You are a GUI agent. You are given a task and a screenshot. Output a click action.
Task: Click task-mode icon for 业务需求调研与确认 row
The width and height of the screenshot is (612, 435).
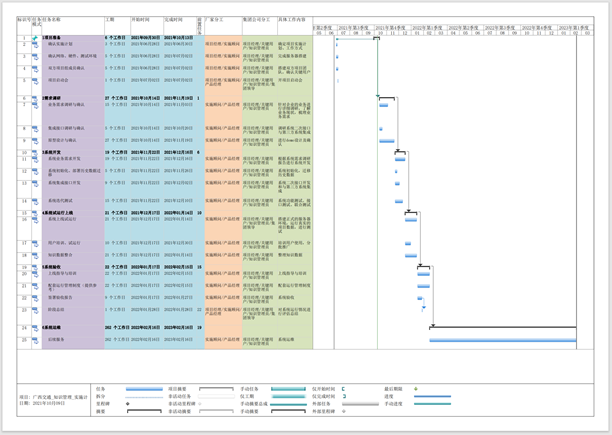[x=35, y=105]
